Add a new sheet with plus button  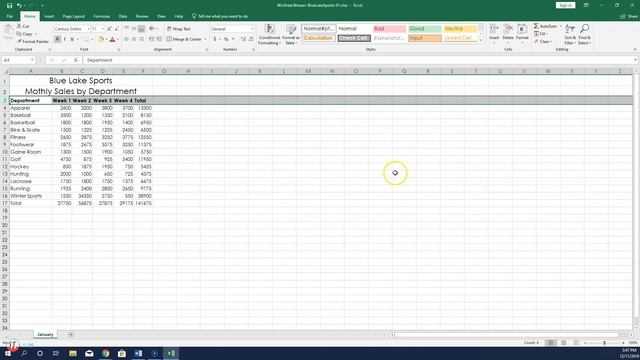tap(71, 335)
